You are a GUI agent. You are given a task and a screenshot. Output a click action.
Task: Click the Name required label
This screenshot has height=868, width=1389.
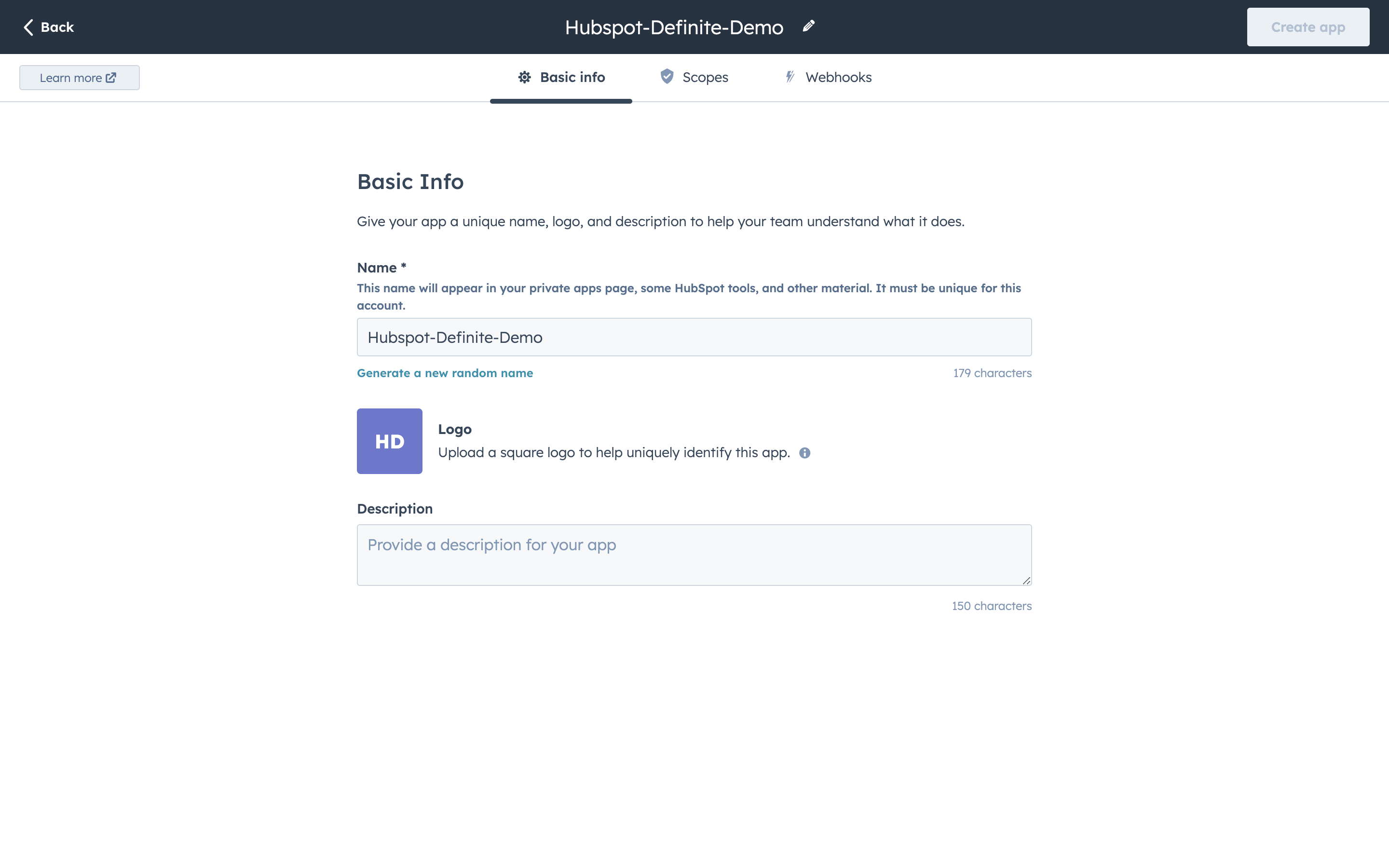pos(381,268)
